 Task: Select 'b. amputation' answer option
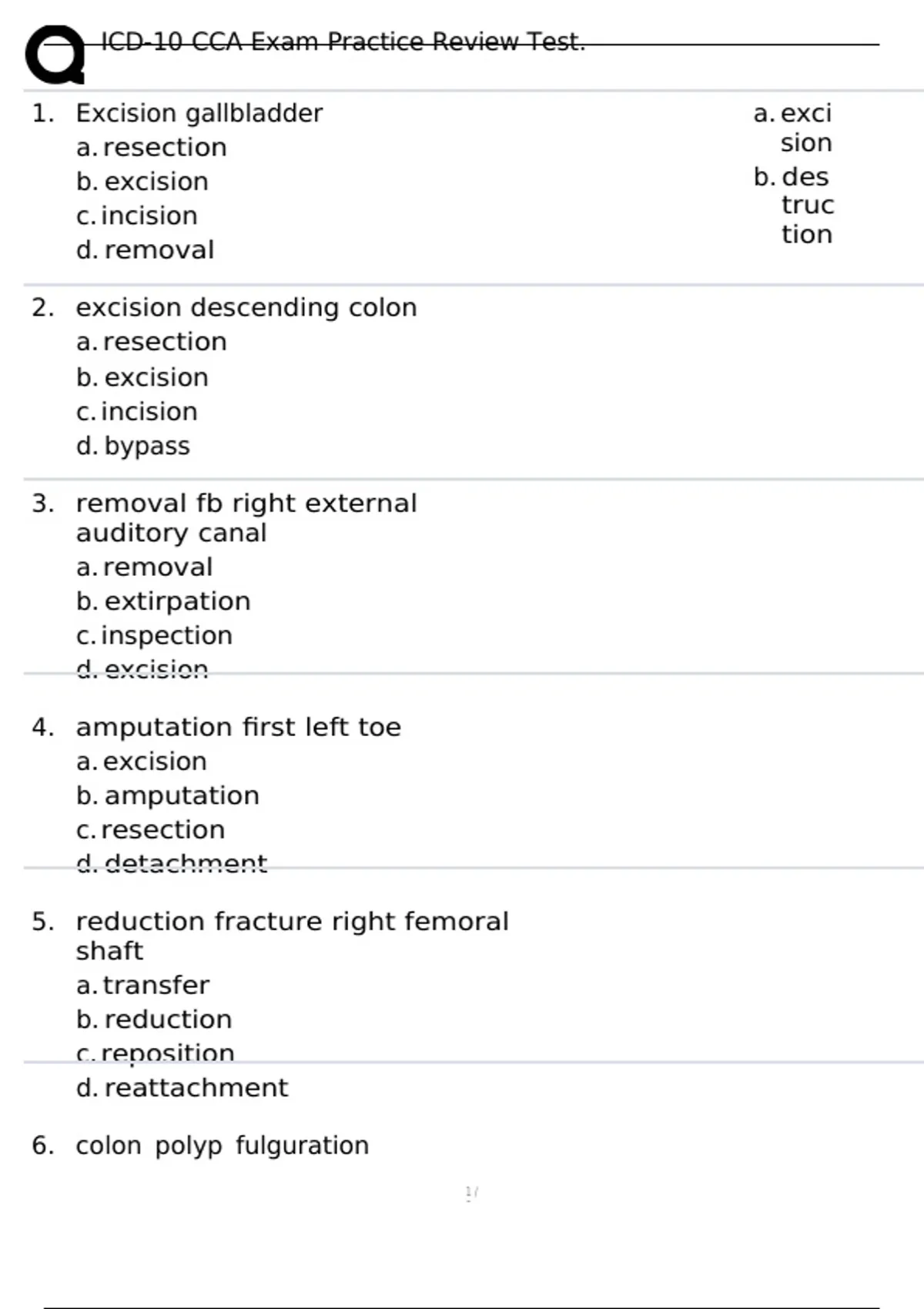[x=167, y=795]
